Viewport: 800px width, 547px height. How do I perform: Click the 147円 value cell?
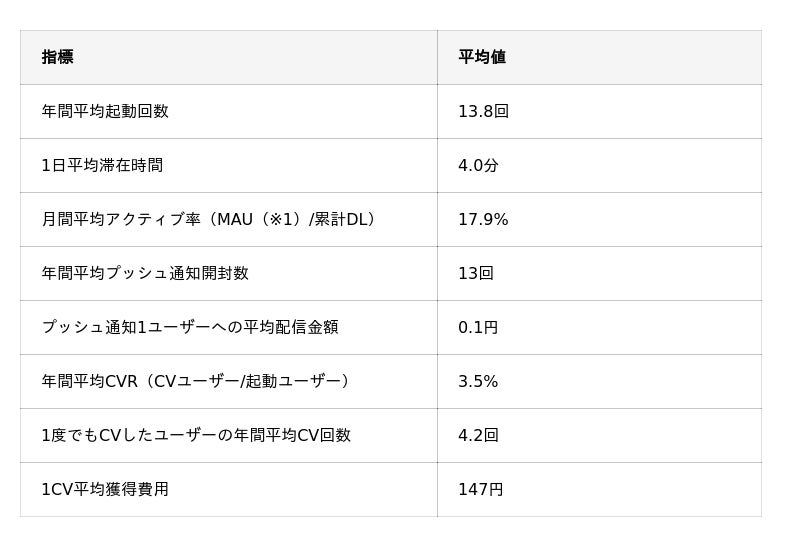(481, 489)
